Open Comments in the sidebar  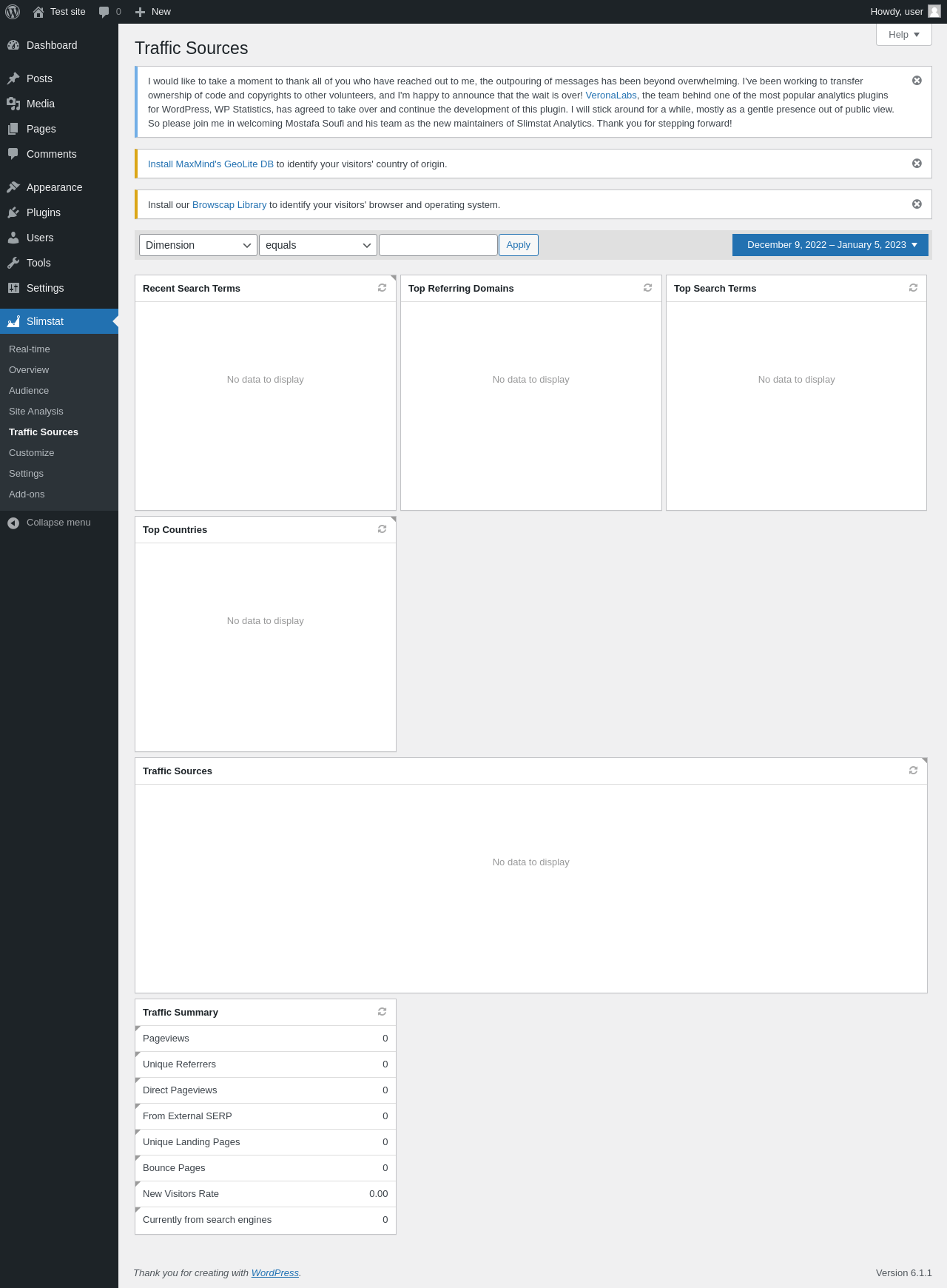(59, 154)
